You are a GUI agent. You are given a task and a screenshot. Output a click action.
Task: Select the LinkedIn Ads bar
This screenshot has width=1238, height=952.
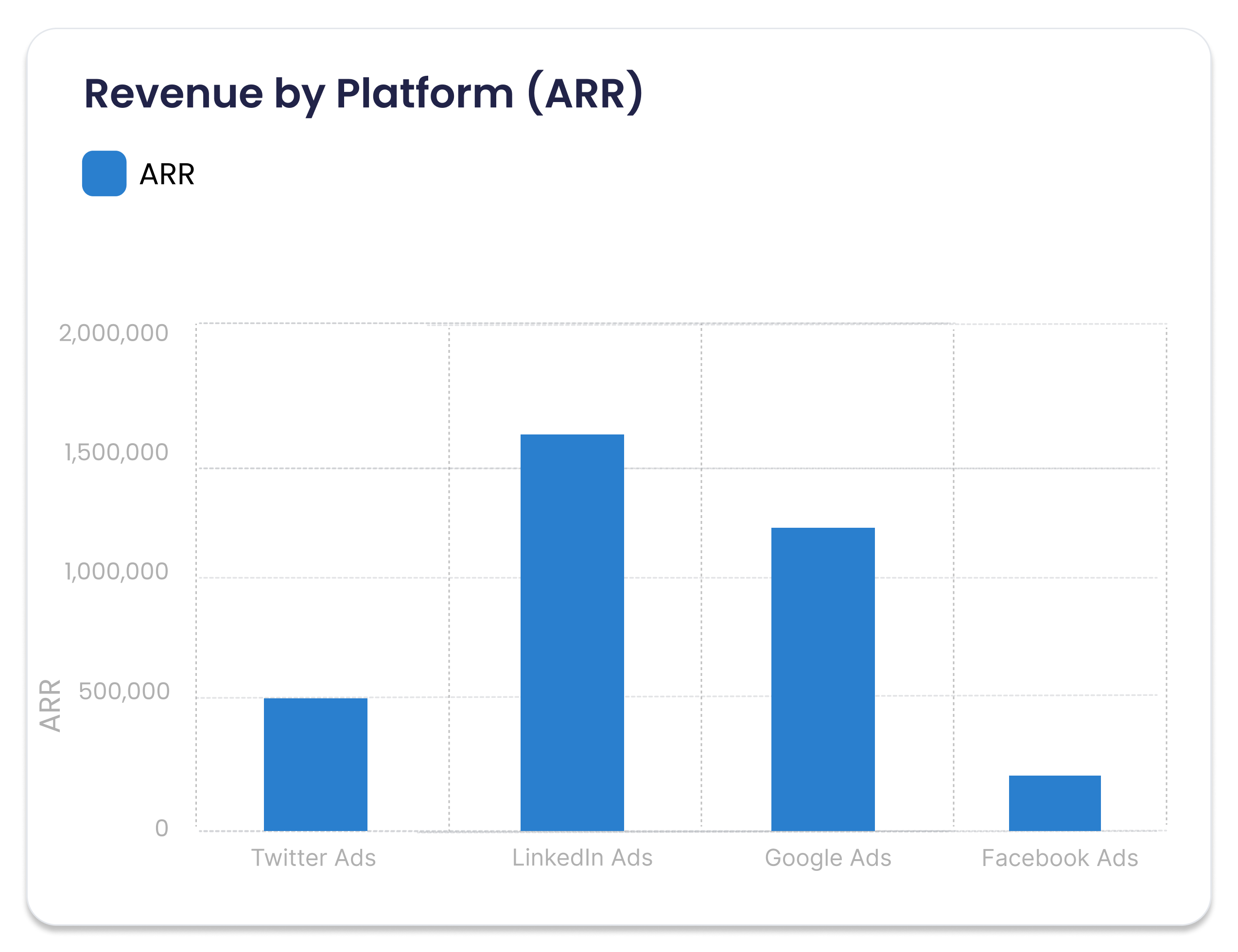tap(573, 632)
